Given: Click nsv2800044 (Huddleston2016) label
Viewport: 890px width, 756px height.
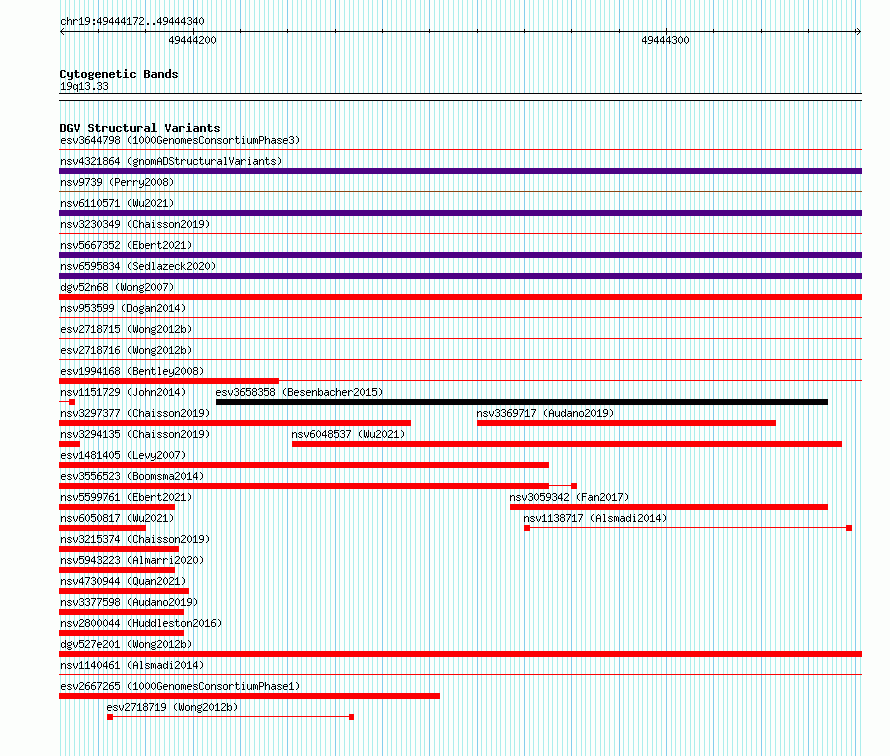Looking at the screenshot, I should coord(141,623).
